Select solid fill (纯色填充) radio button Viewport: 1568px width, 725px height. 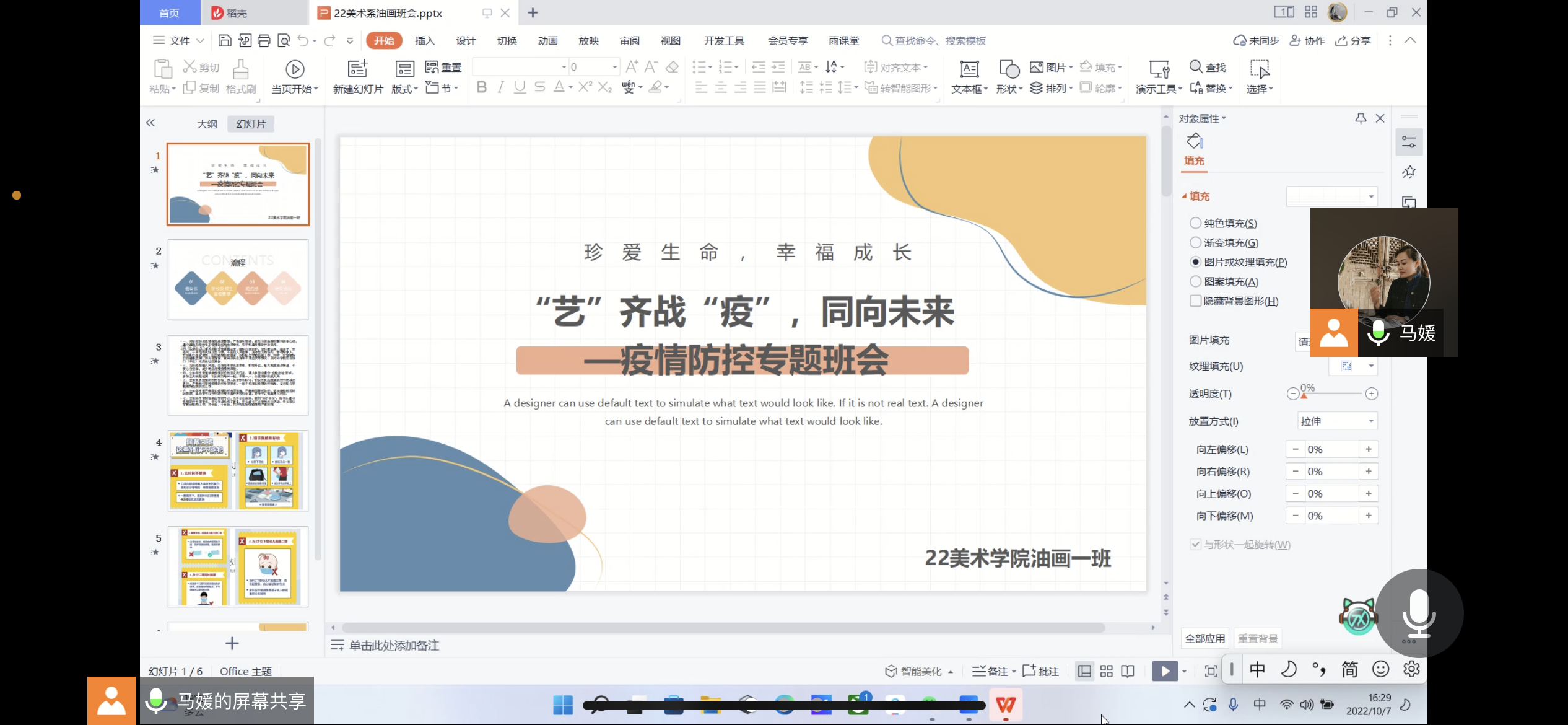[1195, 223]
